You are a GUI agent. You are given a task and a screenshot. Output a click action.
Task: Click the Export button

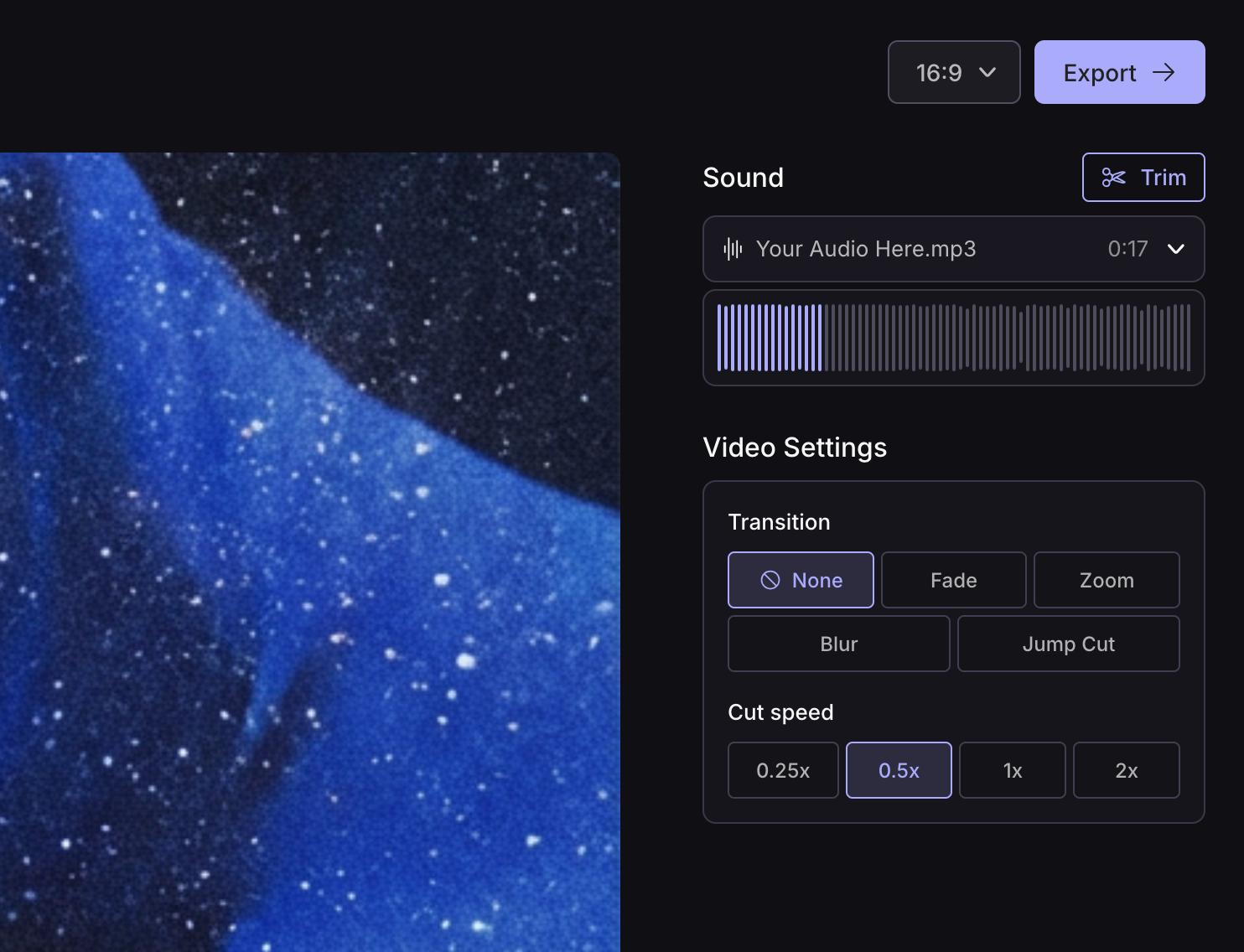1119,72
